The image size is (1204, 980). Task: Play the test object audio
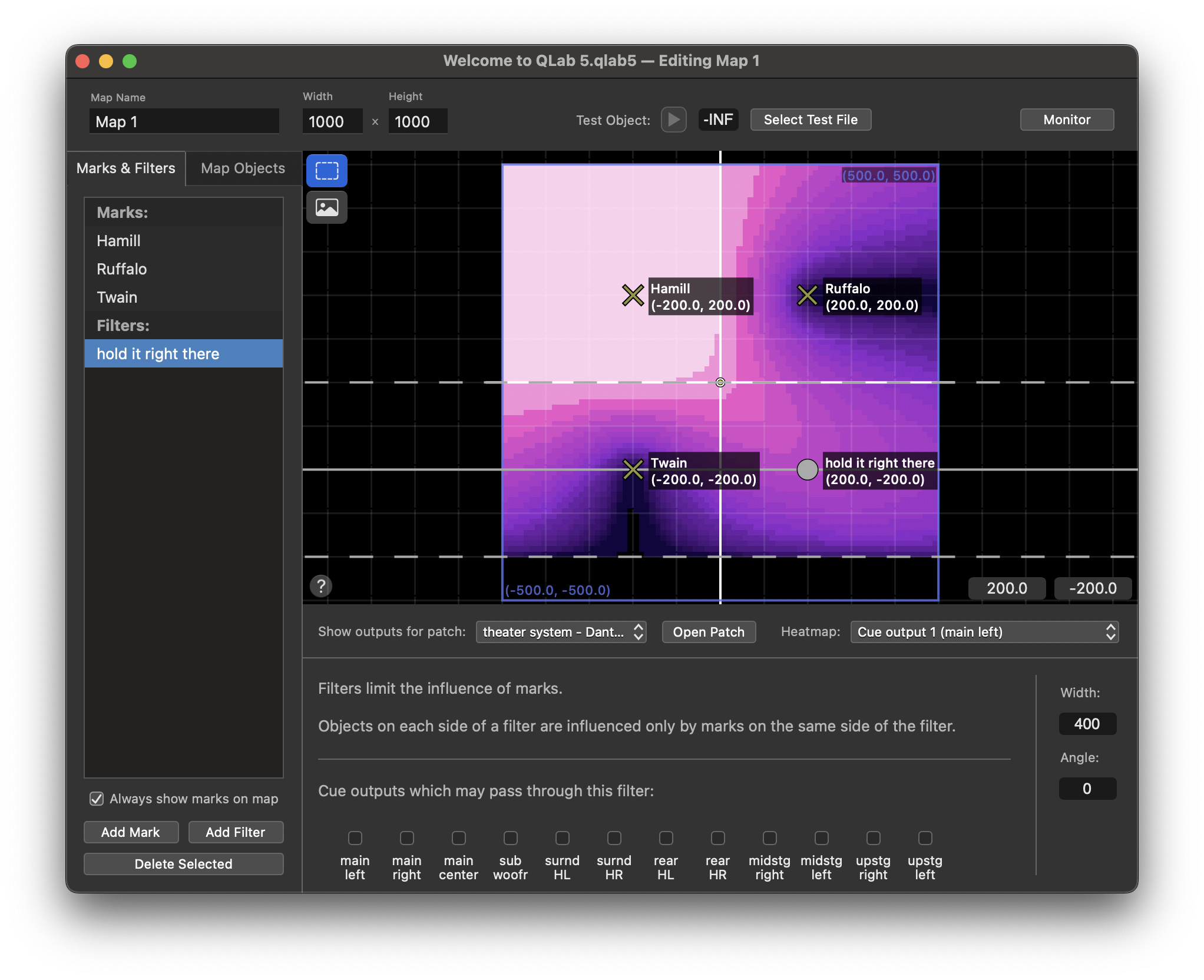(673, 120)
